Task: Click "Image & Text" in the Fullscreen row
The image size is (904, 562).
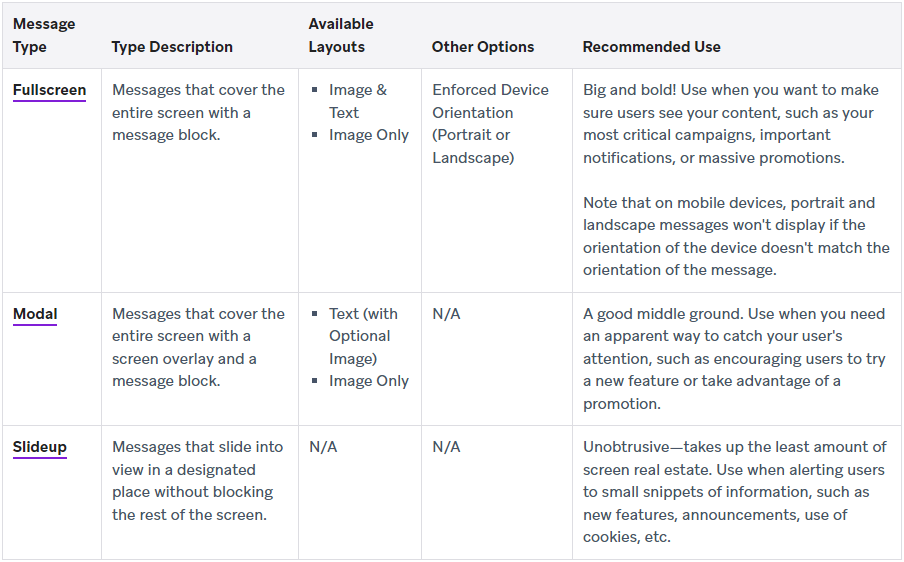Action: click(x=357, y=101)
